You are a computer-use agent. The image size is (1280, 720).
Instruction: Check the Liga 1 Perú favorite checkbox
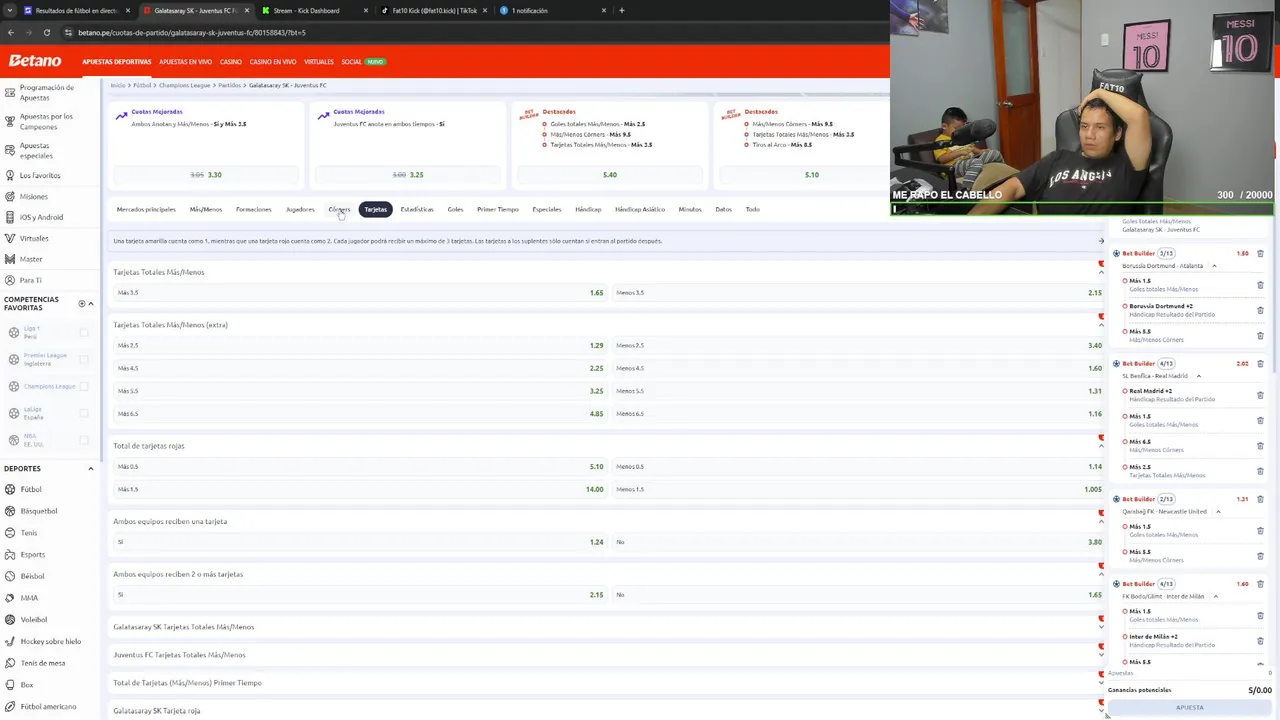pyautogui.click(x=83, y=332)
